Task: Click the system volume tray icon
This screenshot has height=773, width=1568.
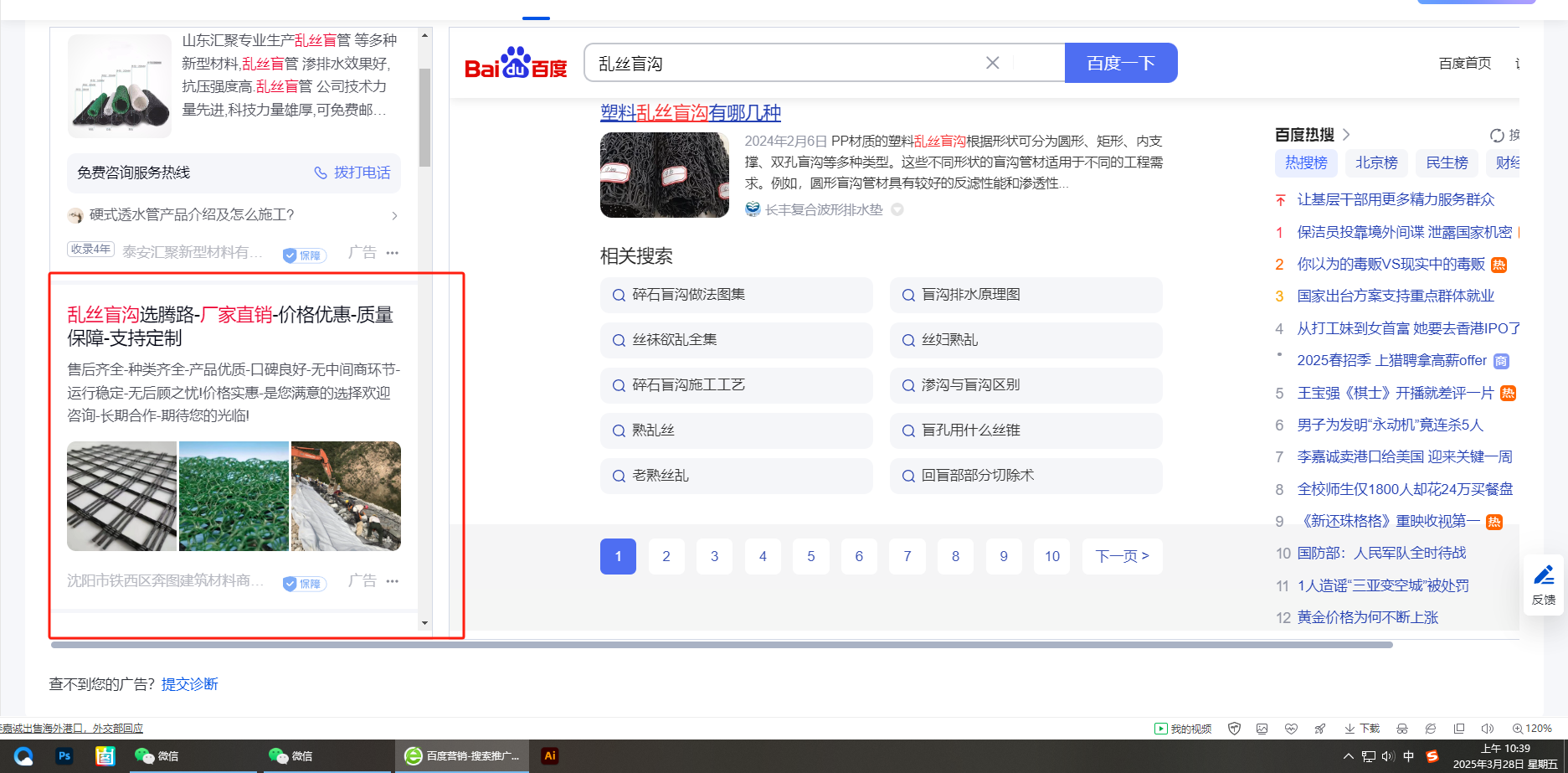Action: click(x=1388, y=756)
